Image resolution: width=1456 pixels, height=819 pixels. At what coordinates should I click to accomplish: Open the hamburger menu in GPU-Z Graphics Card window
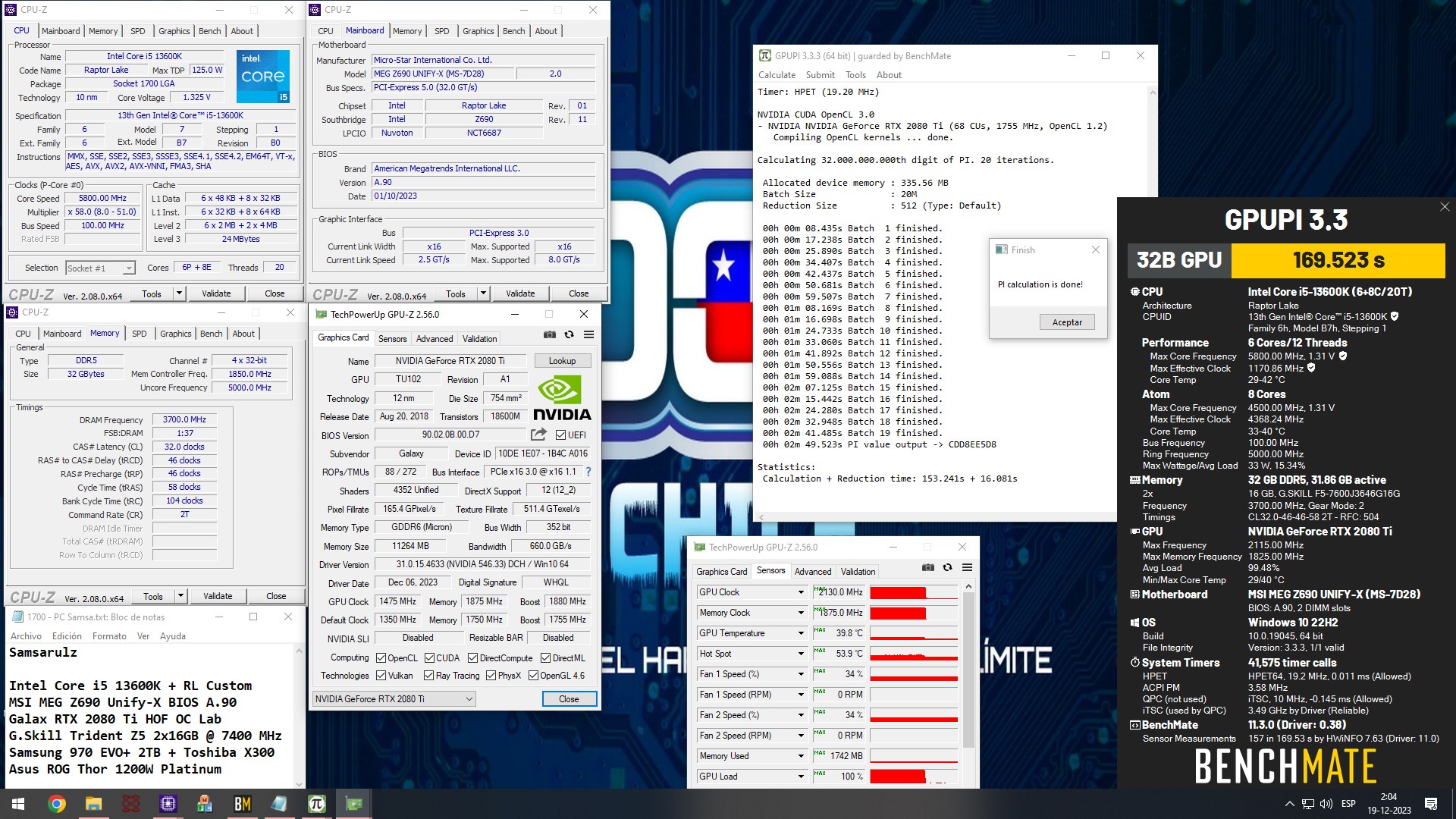[x=588, y=334]
